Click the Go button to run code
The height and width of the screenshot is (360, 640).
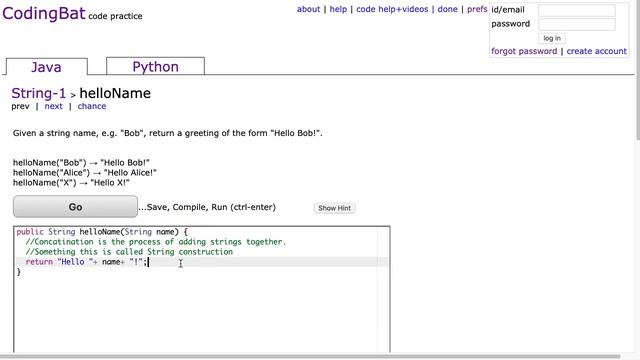point(76,207)
